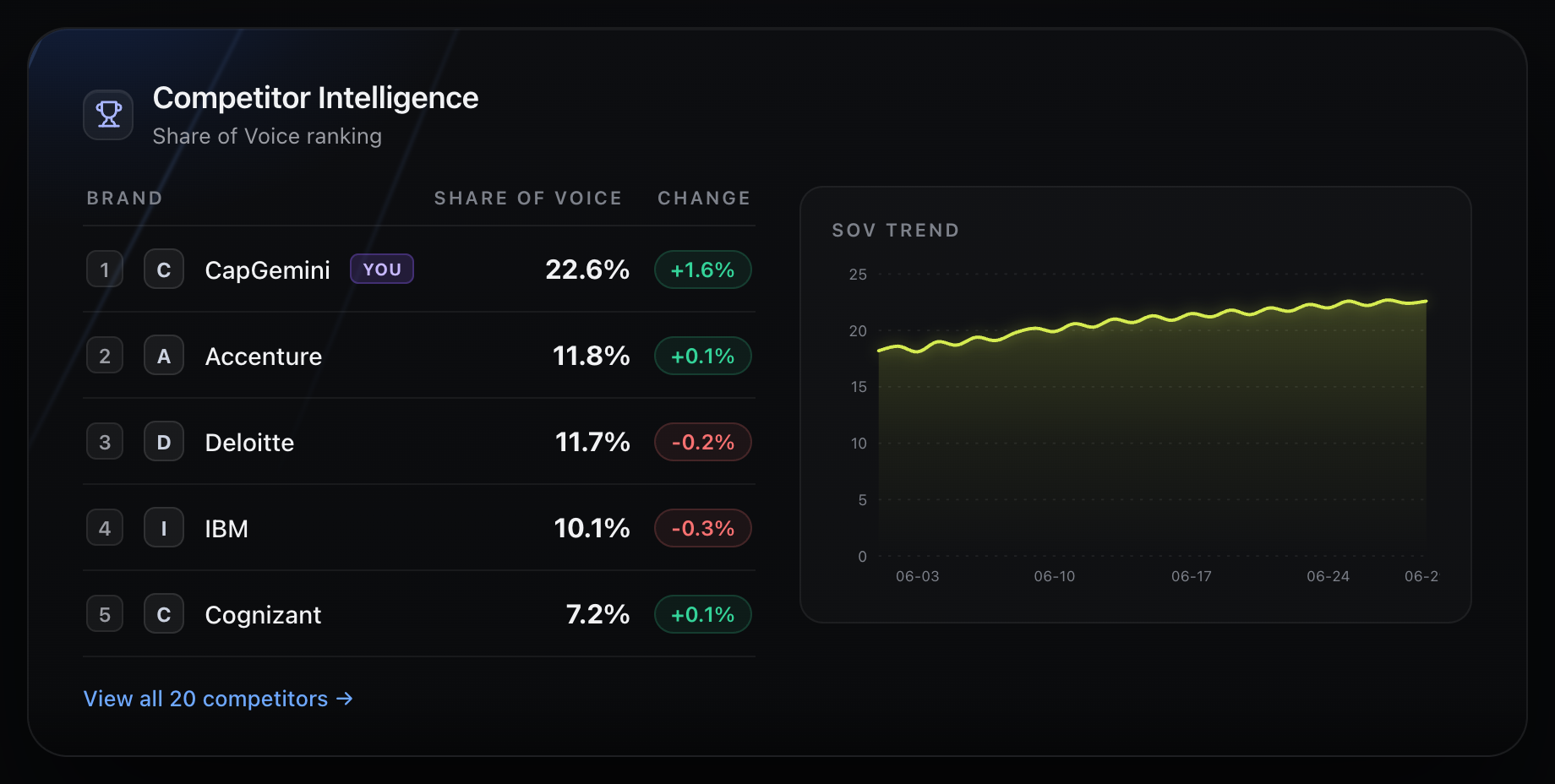The image size is (1555, 784).
Task: Click the SOV TREND chart heading
Action: pos(896,230)
